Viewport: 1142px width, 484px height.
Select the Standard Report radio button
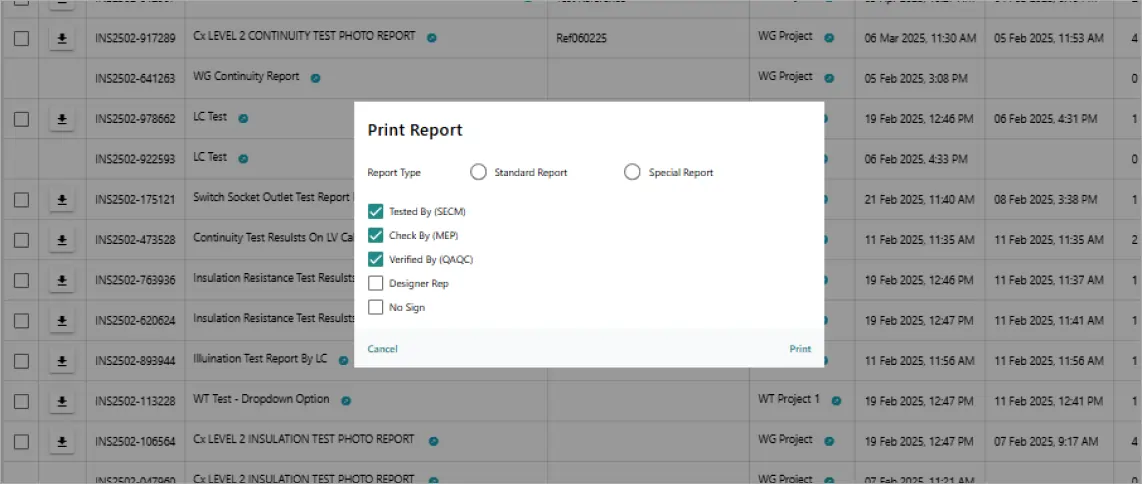[478, 172]
